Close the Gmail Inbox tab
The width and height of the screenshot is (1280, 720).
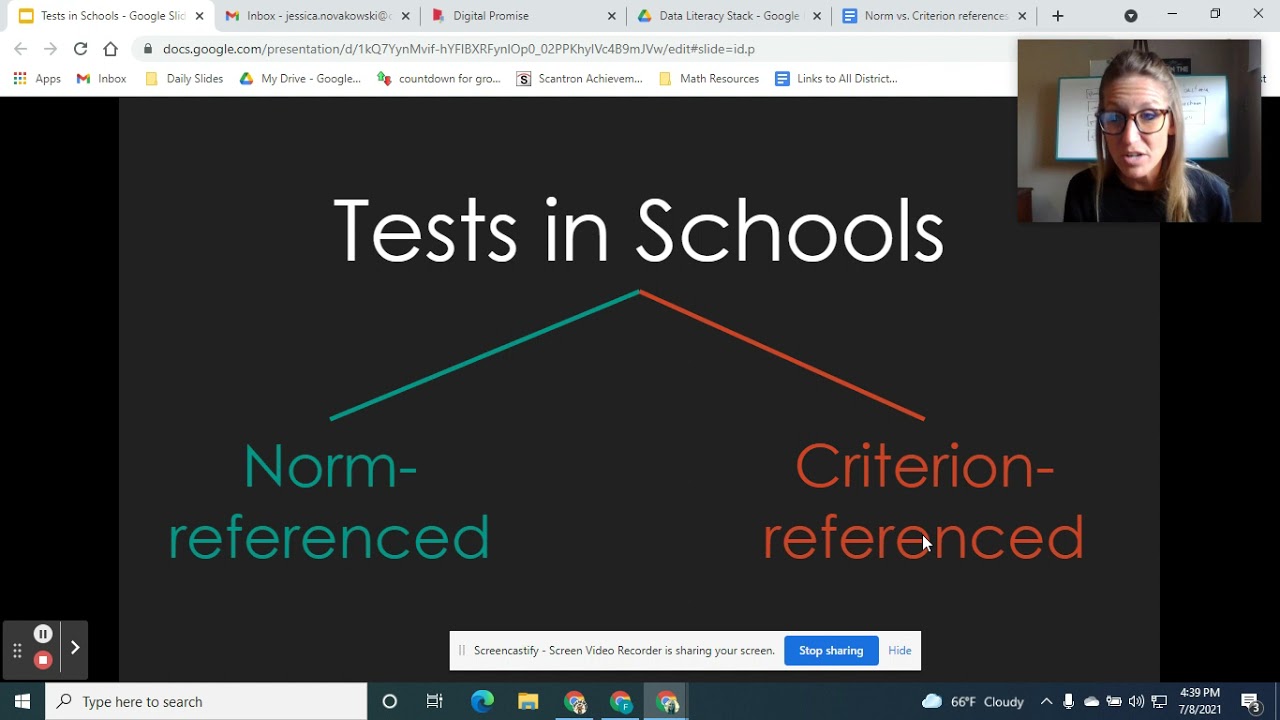[404, 16]
